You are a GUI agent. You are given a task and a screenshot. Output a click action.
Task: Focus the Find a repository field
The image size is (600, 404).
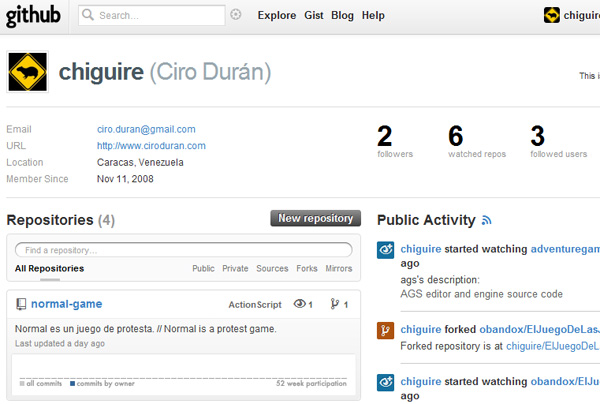[183, 250]
